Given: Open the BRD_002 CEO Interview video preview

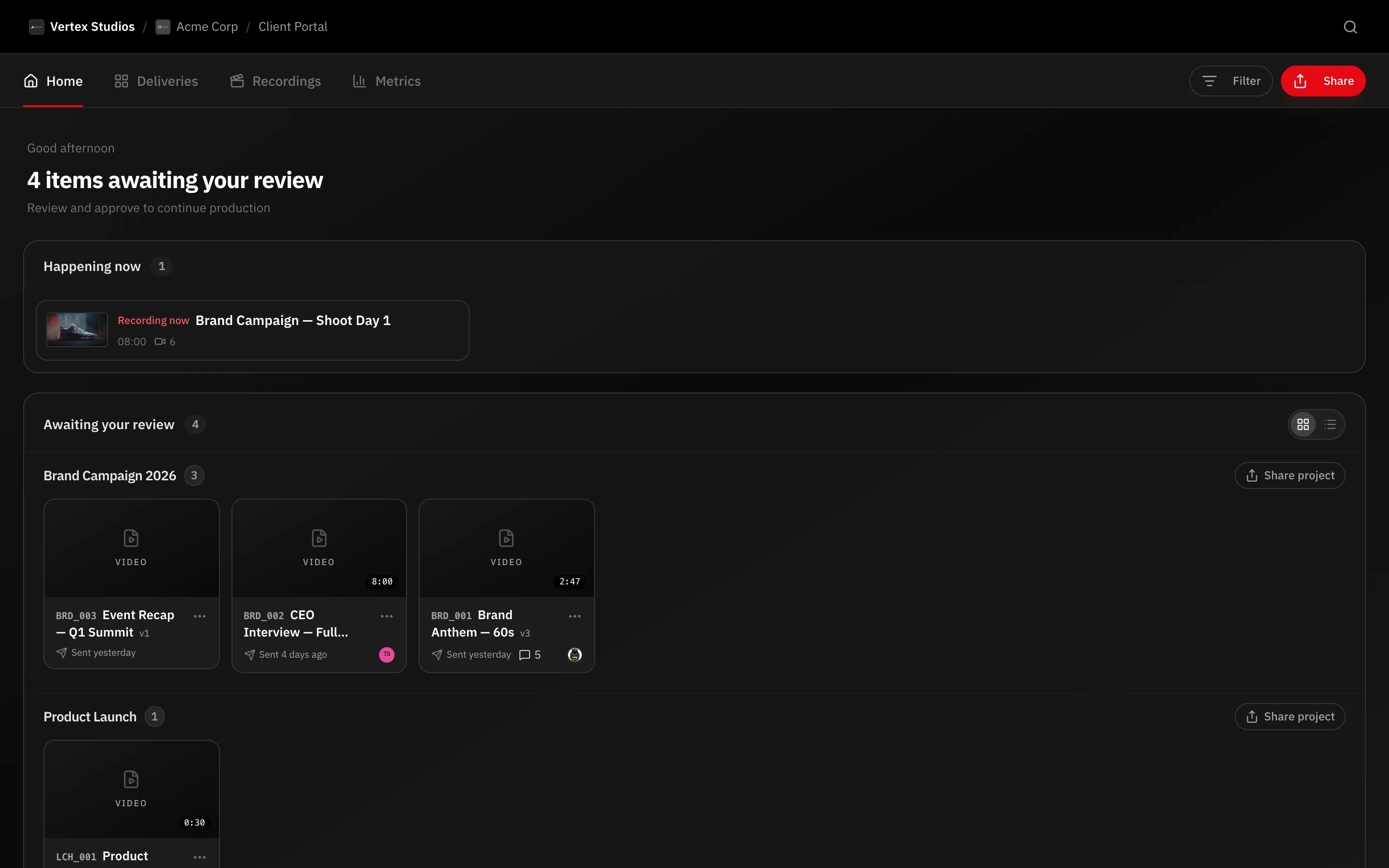Looking at the screenshot, I should pos(319,548).
